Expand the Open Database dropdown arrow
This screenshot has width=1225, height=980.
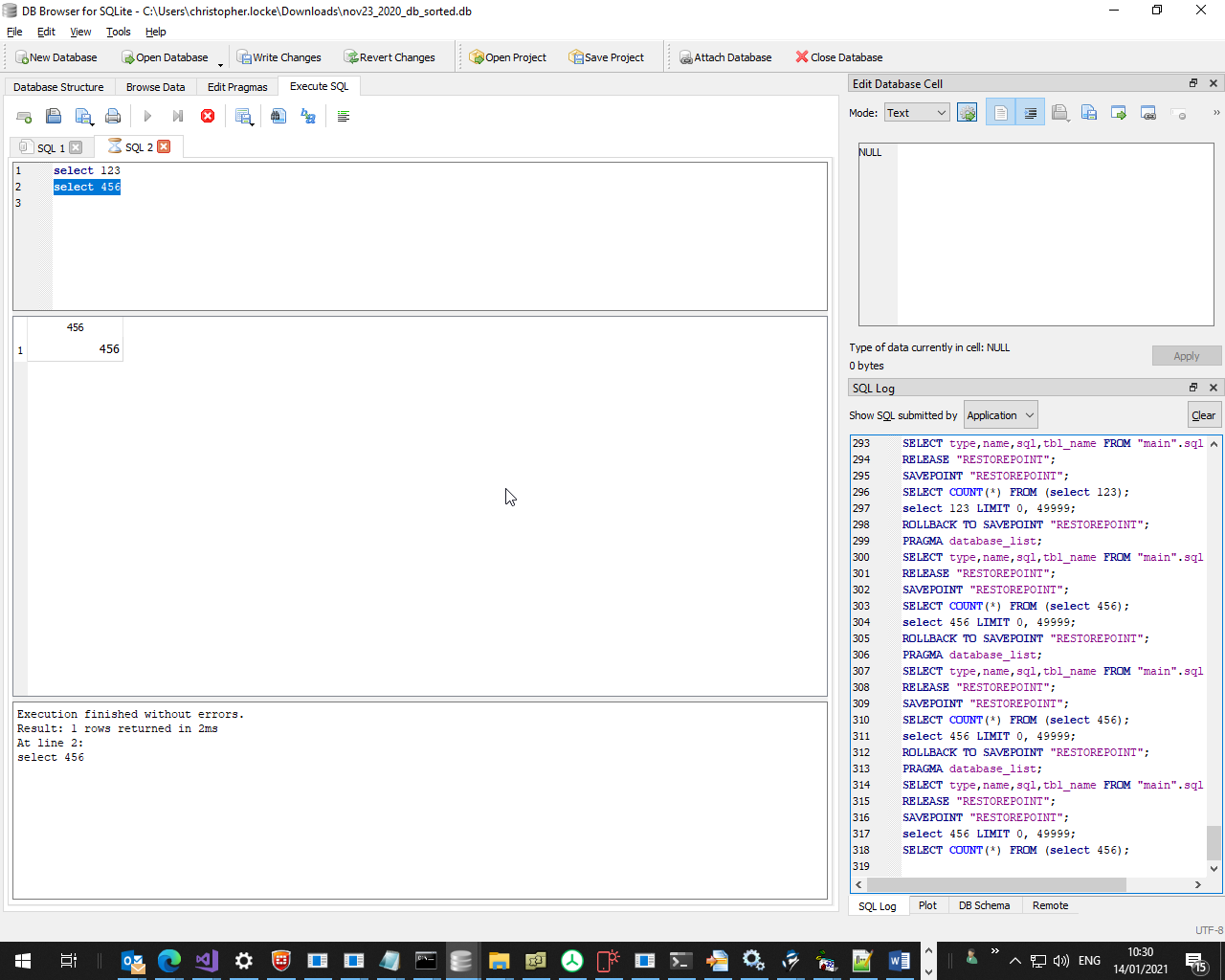point(219,62)
